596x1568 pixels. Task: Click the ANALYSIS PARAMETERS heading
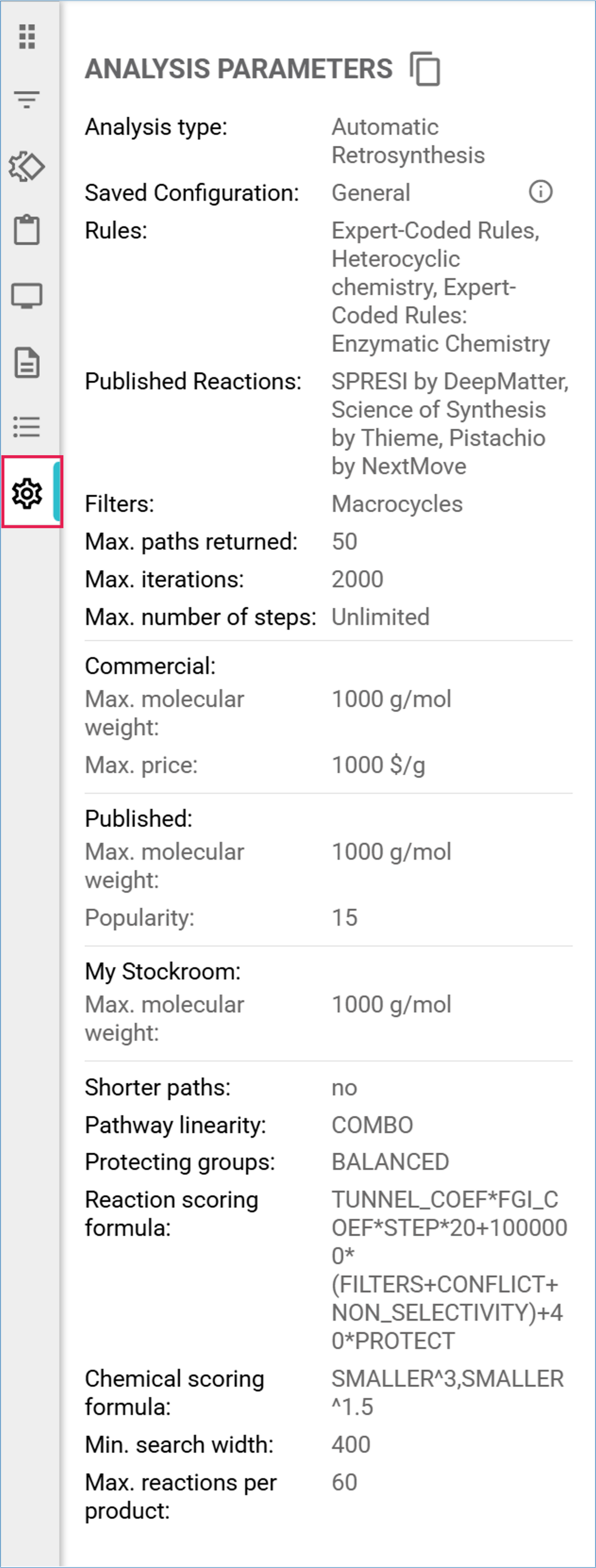(239, 69)
